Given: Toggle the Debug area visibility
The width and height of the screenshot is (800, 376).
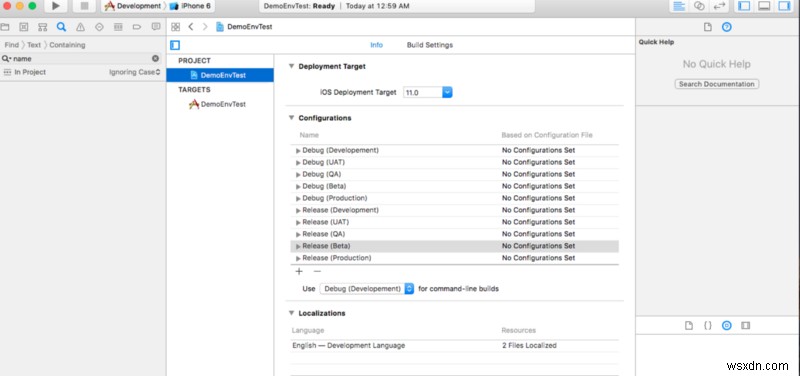Looking at the screenshot, I should [764, 6].
